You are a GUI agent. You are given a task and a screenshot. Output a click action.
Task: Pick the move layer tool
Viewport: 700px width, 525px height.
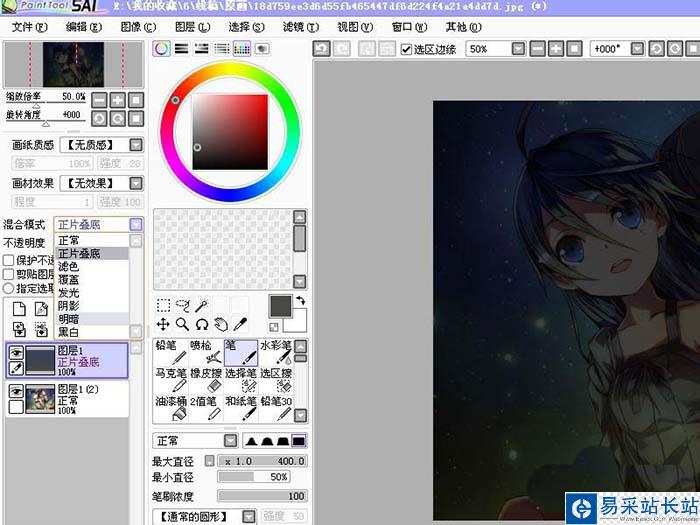163,325
